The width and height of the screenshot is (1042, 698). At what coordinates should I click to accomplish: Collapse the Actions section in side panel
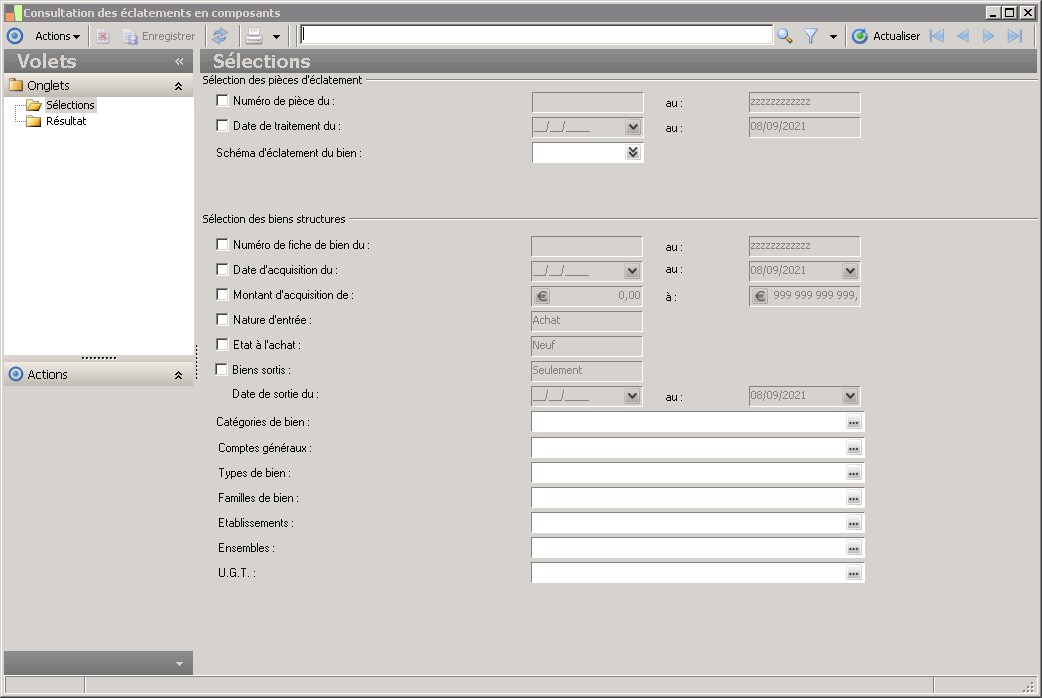click(x=178, y=375)
